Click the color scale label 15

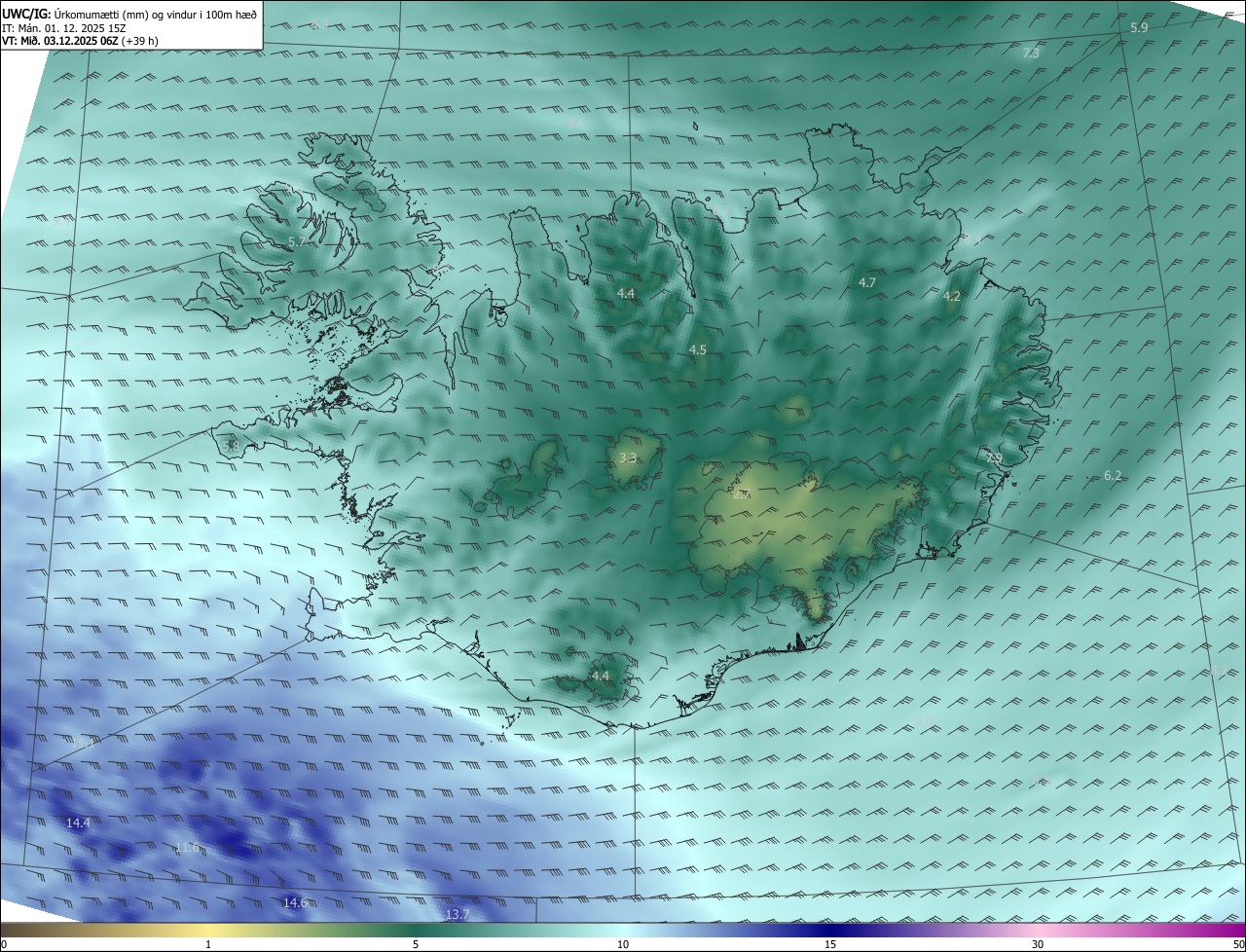click(830, 944)
